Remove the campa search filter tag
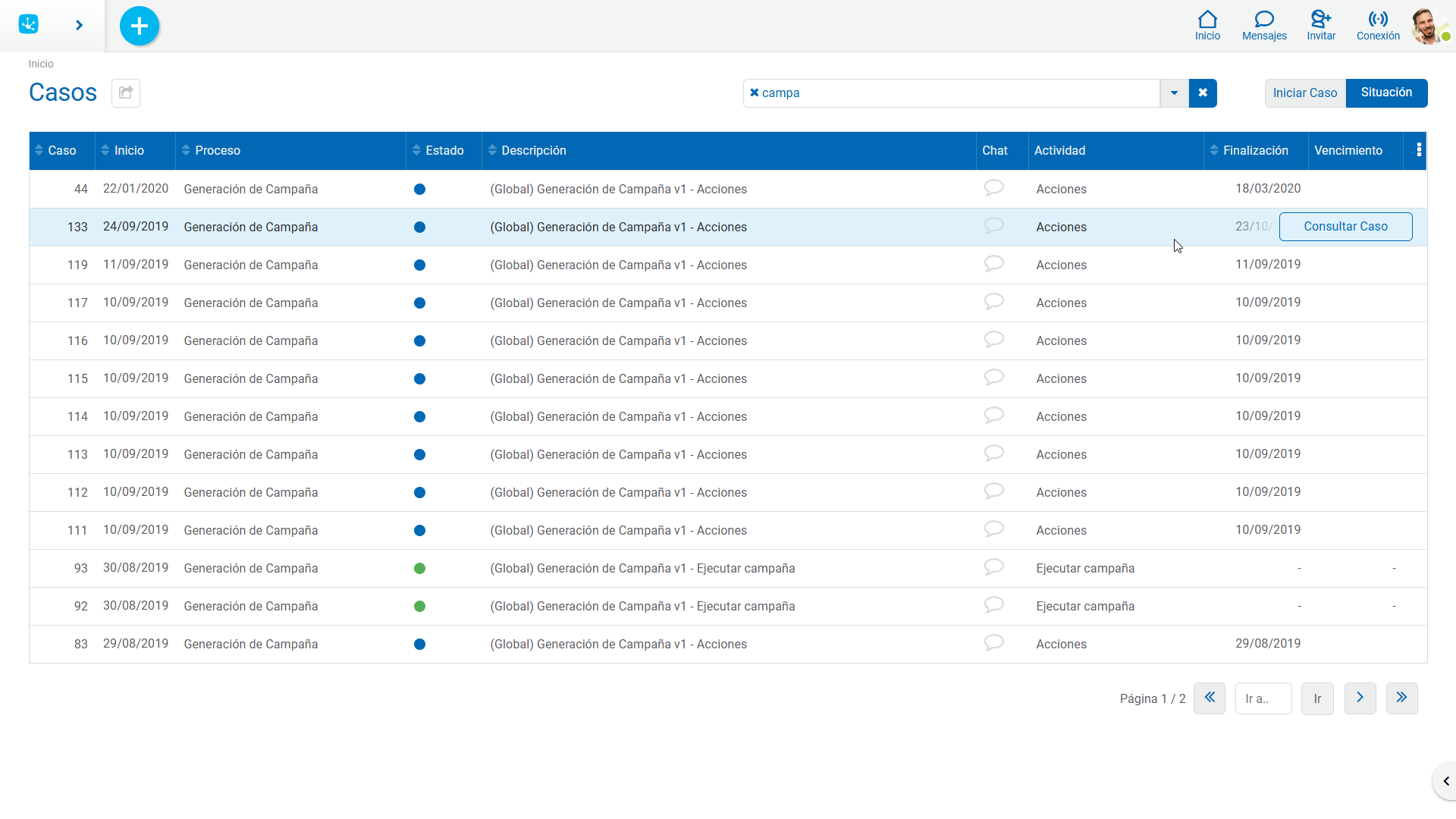Screen dimensions: 1456x819 (754, 93)
